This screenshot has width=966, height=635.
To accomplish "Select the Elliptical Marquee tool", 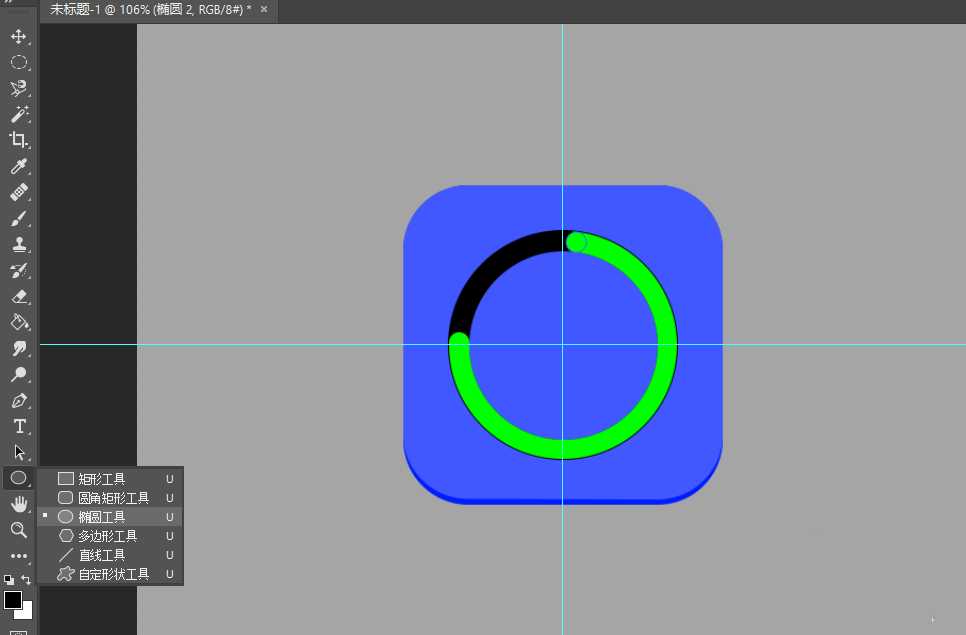I will [18, 62].
